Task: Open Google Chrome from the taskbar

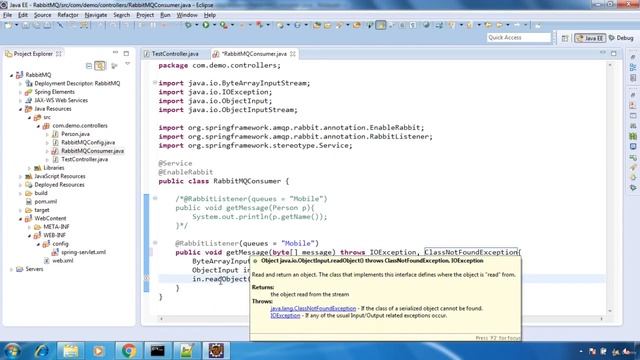Action: point(129,351)
